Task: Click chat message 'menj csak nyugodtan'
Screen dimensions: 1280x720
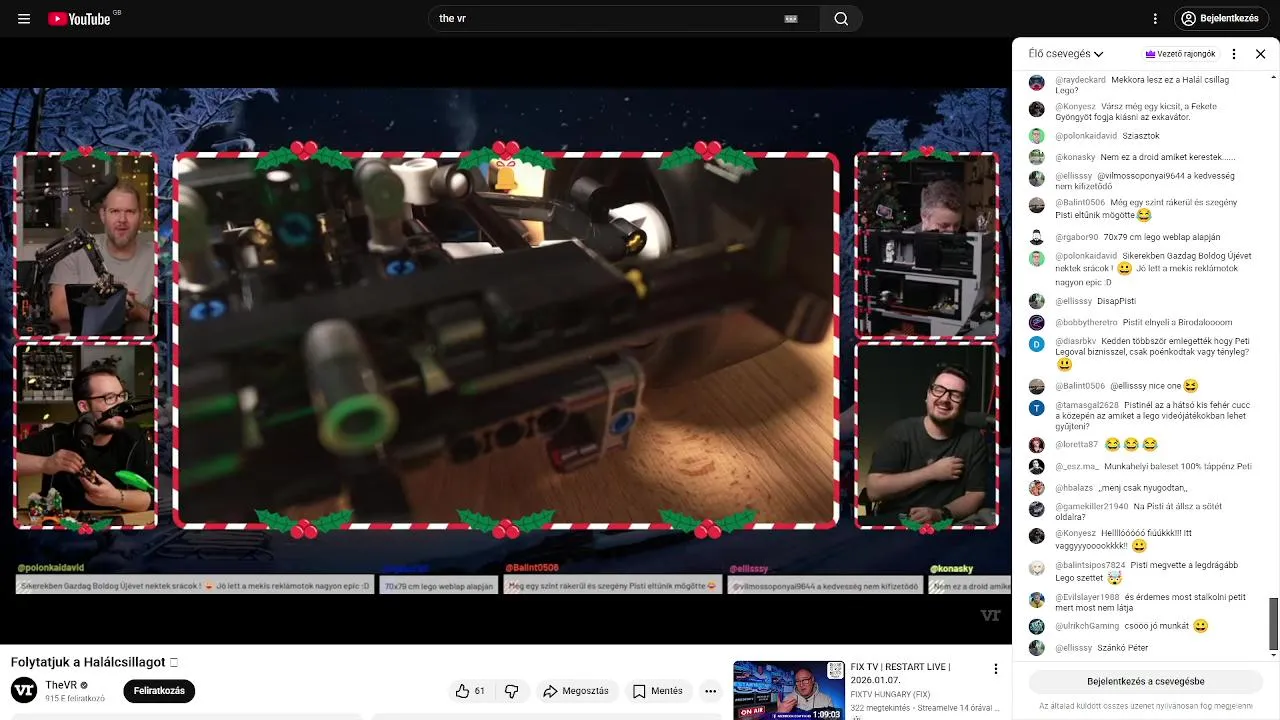Action: (1142, 488)
